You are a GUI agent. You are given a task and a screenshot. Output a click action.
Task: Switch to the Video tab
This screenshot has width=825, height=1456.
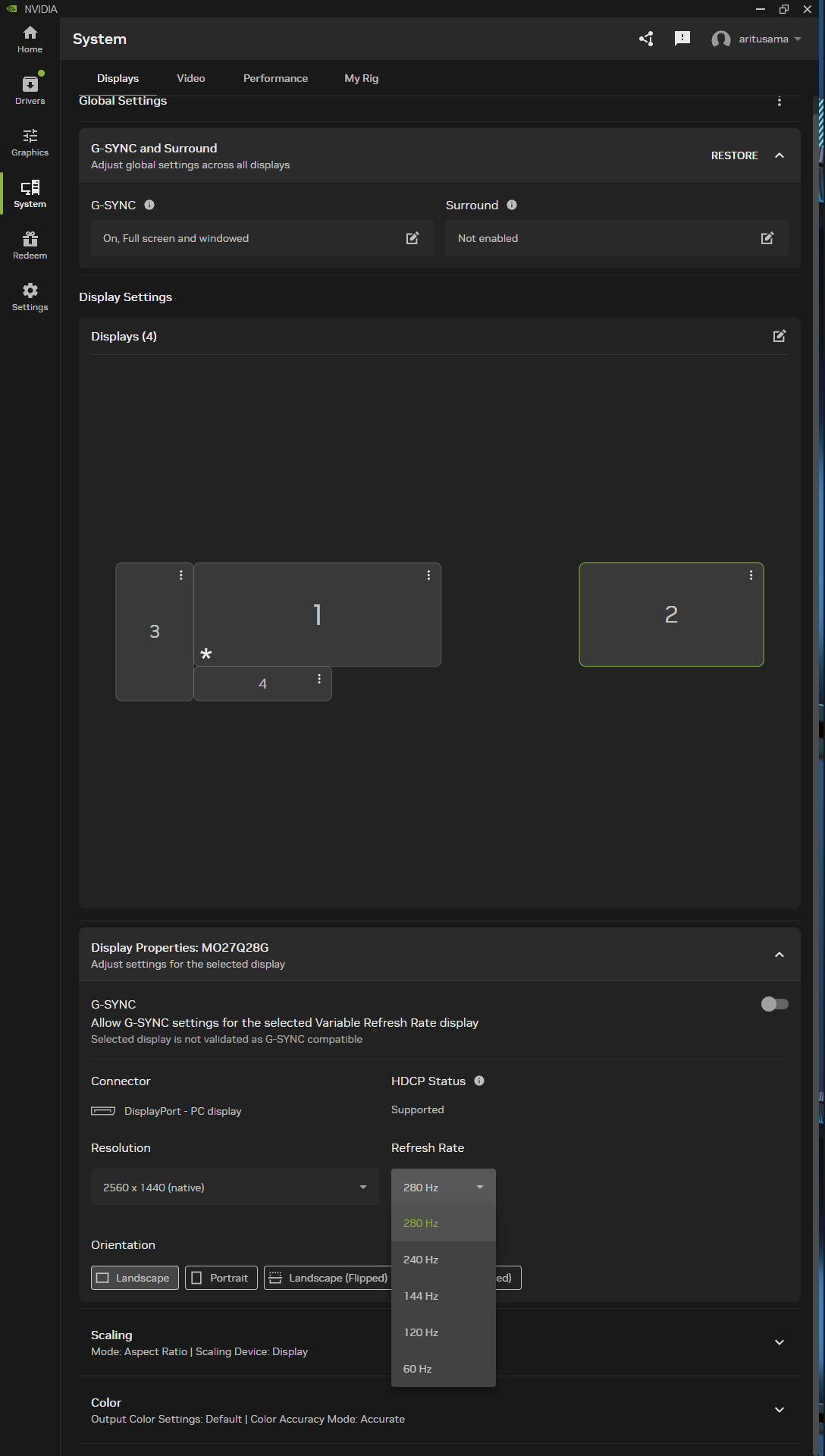click(x=191, y=78)
